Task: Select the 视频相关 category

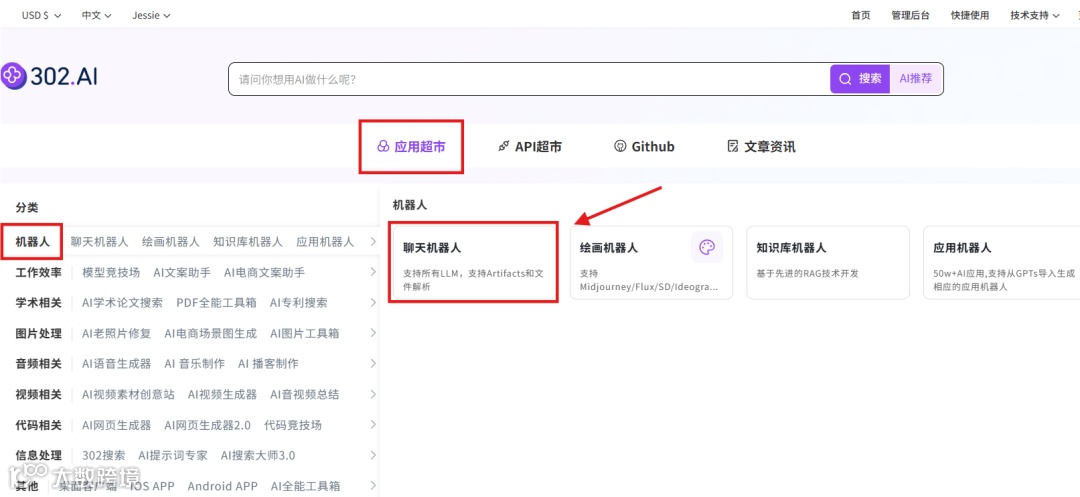Action: tap(39, 394)
